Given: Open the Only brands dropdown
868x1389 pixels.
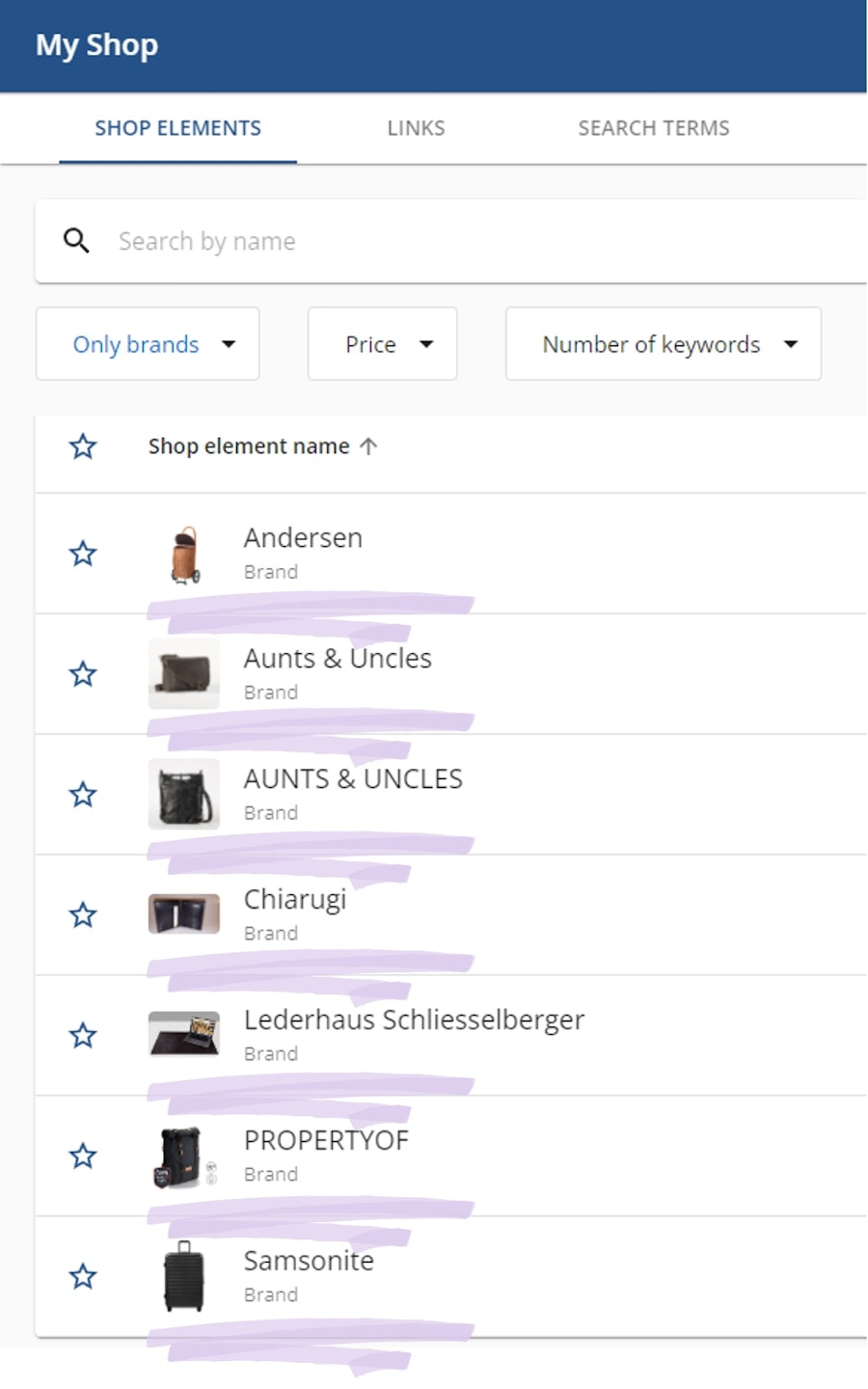Looking at the screenshot, I should tap(148, 344).
